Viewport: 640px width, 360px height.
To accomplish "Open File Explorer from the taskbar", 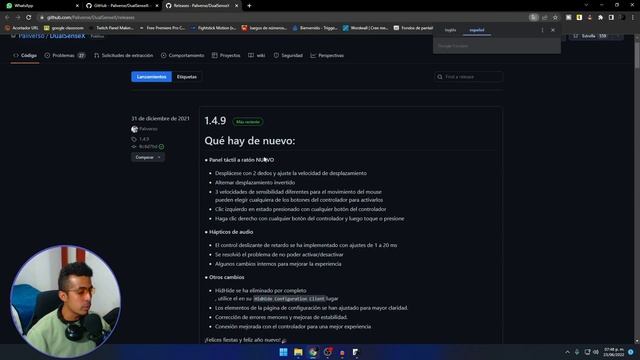I will [298, 352].
